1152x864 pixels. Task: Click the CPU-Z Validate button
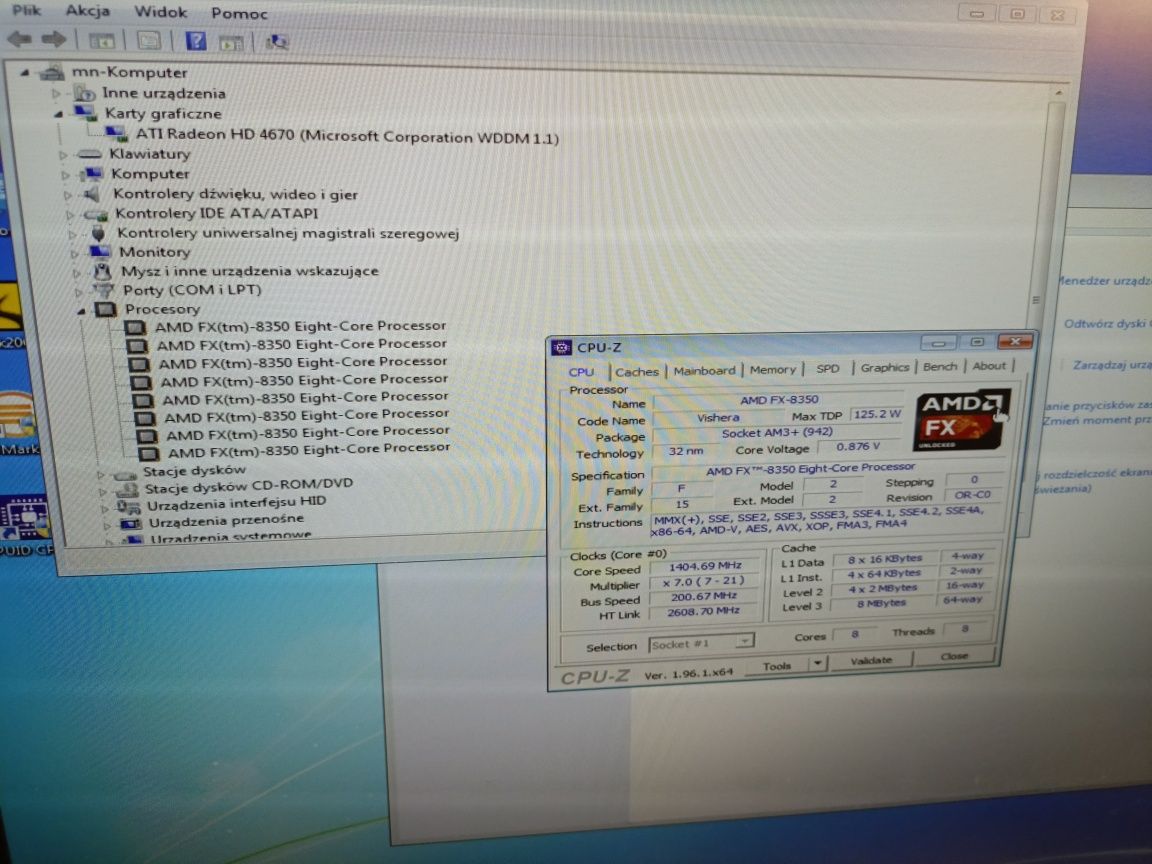pyautogui.click(x=871, y=660)
